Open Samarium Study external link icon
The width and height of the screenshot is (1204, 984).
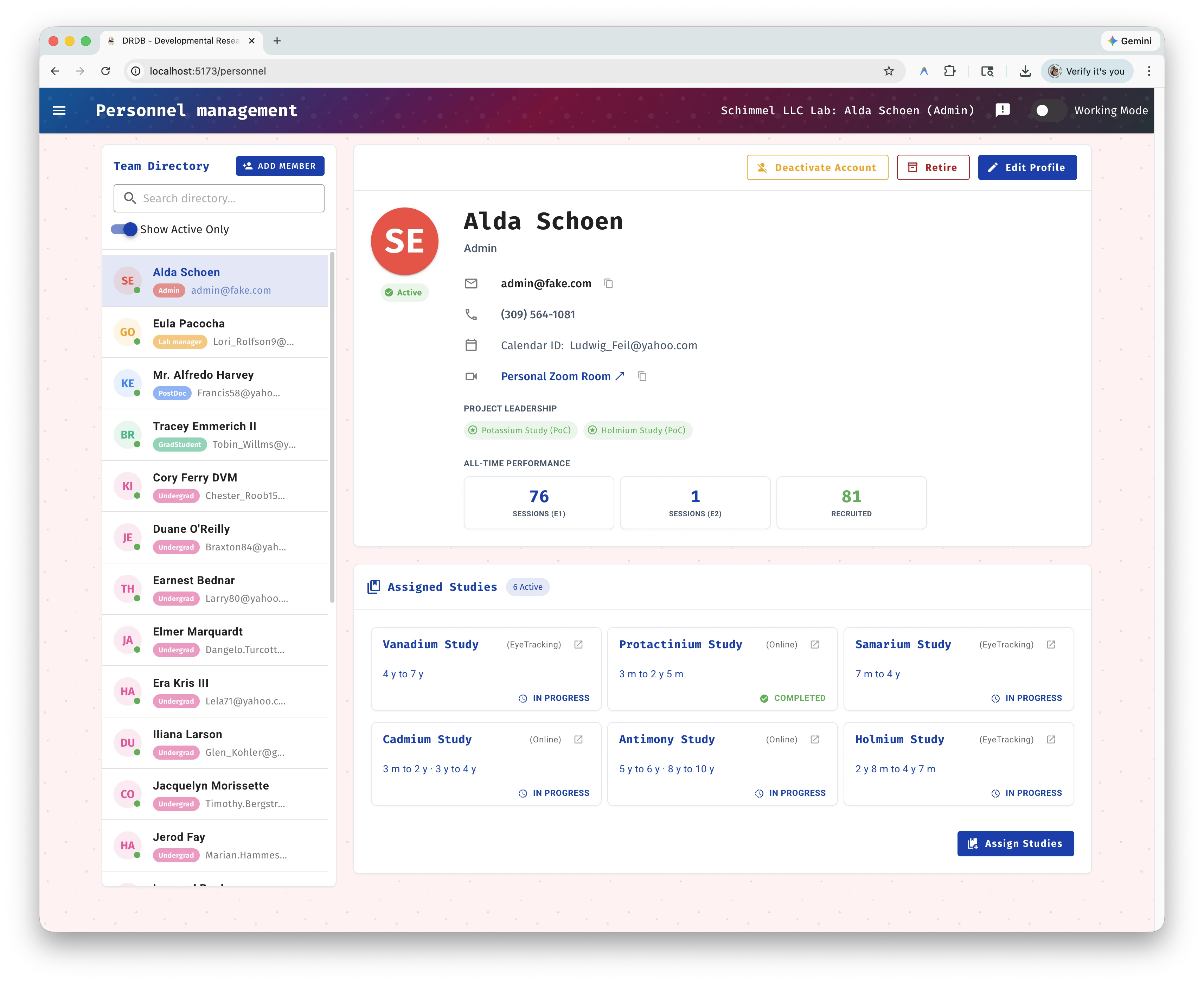(x=1051, y=645)
